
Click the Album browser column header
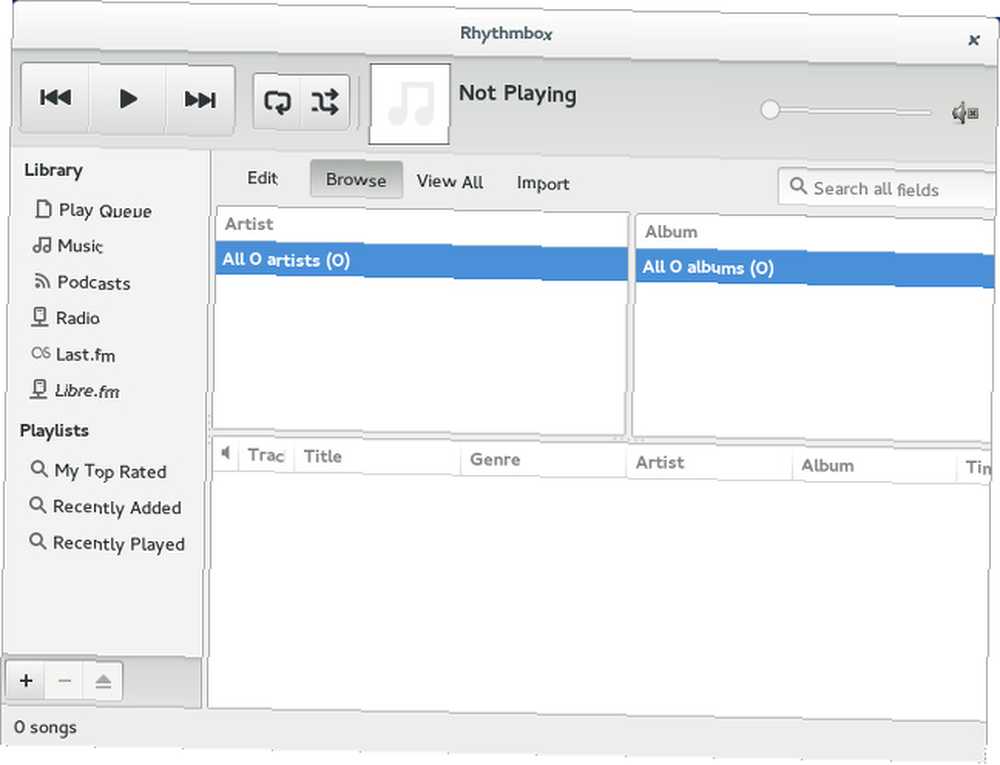tap(815, 233)
